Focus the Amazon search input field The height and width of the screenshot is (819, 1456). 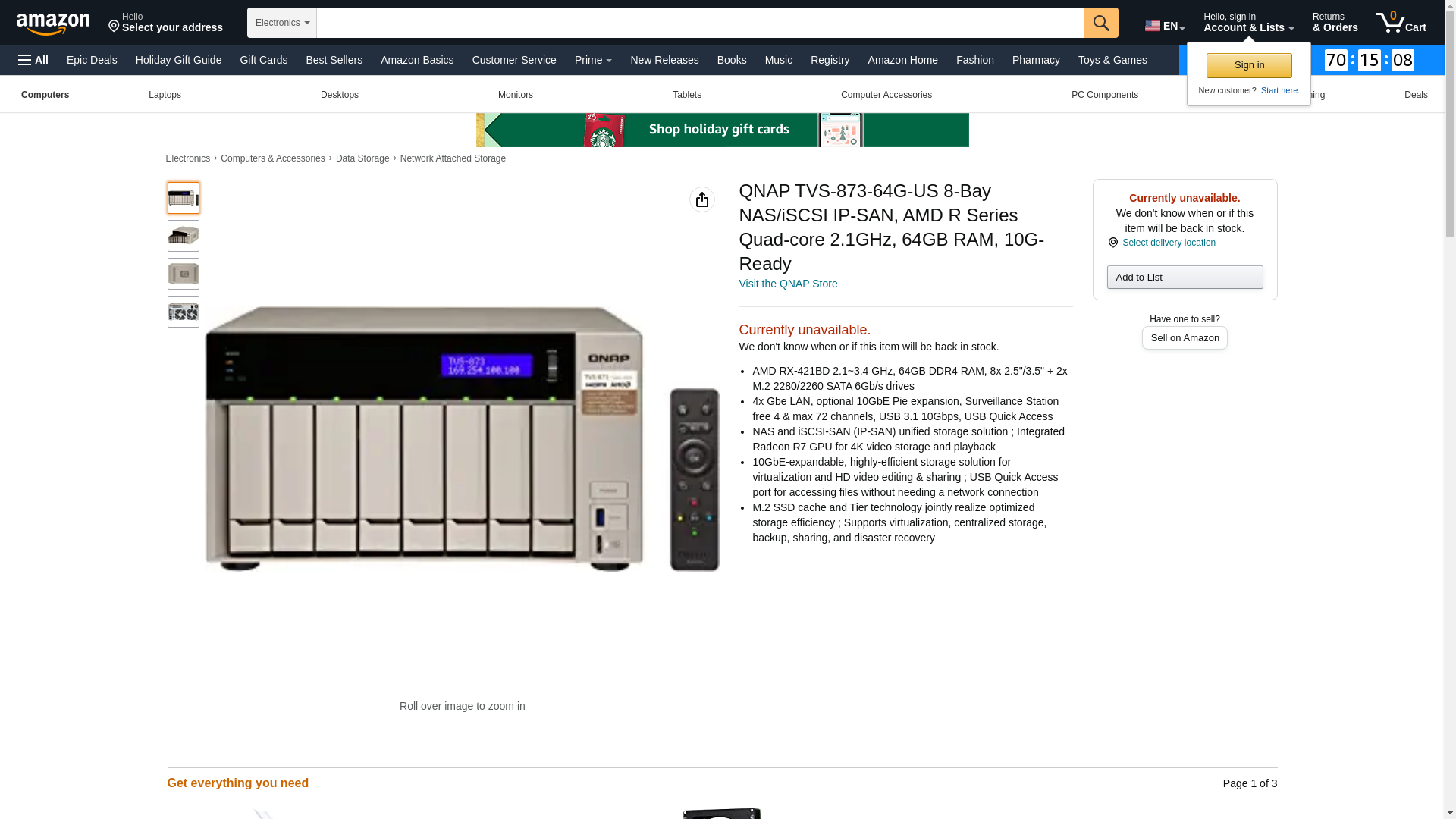click(x=699, y=23)
